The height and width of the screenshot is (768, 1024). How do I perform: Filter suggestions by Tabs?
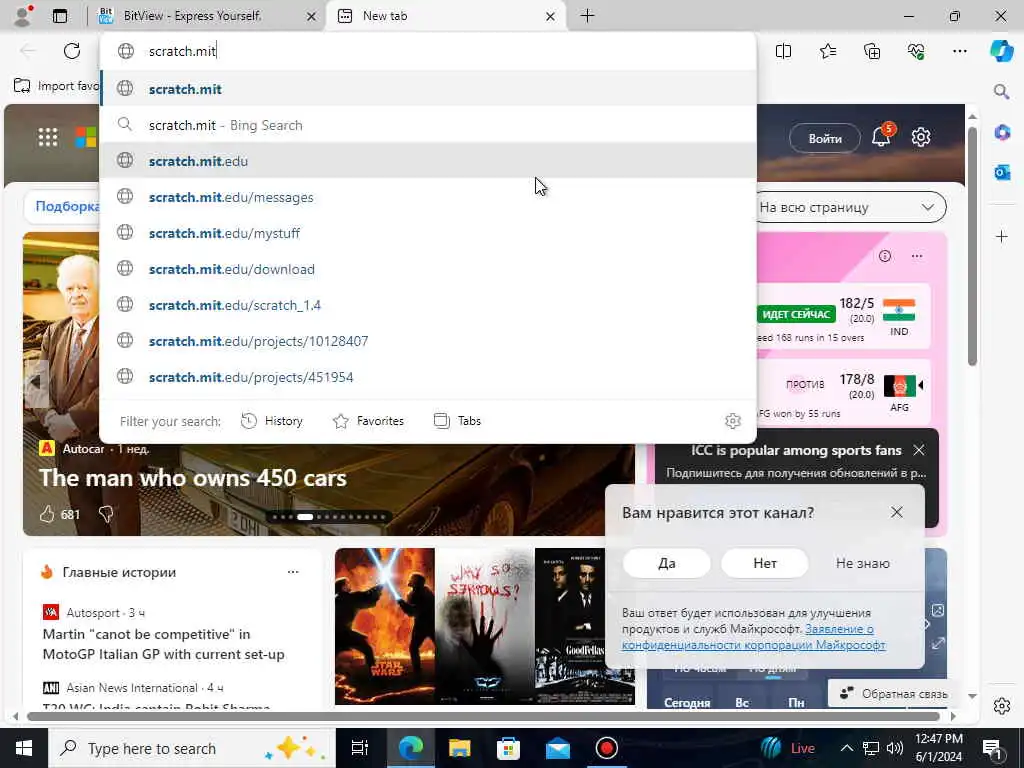457,421
